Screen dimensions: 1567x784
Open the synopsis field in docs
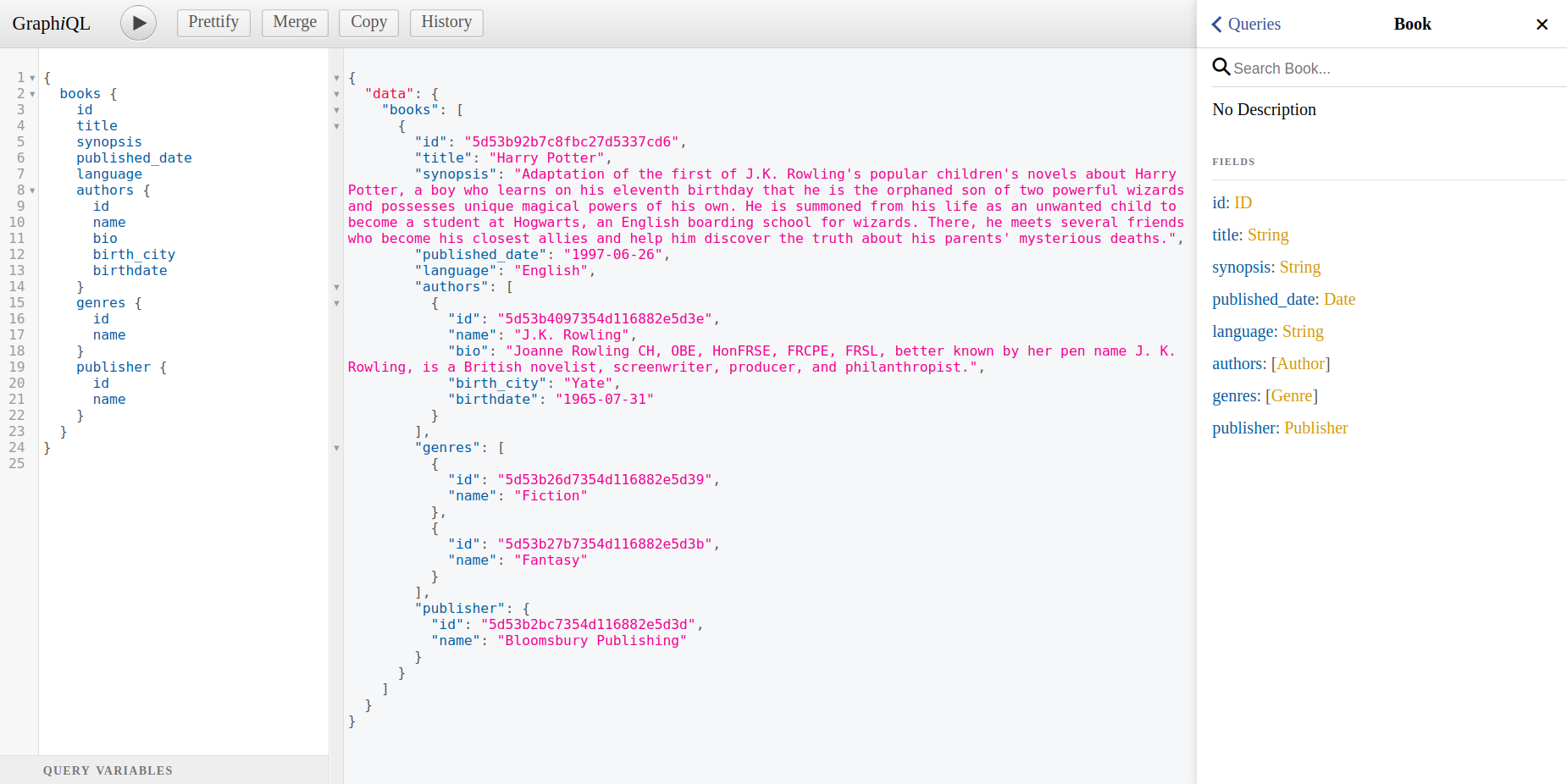[x=1242, y=267]
